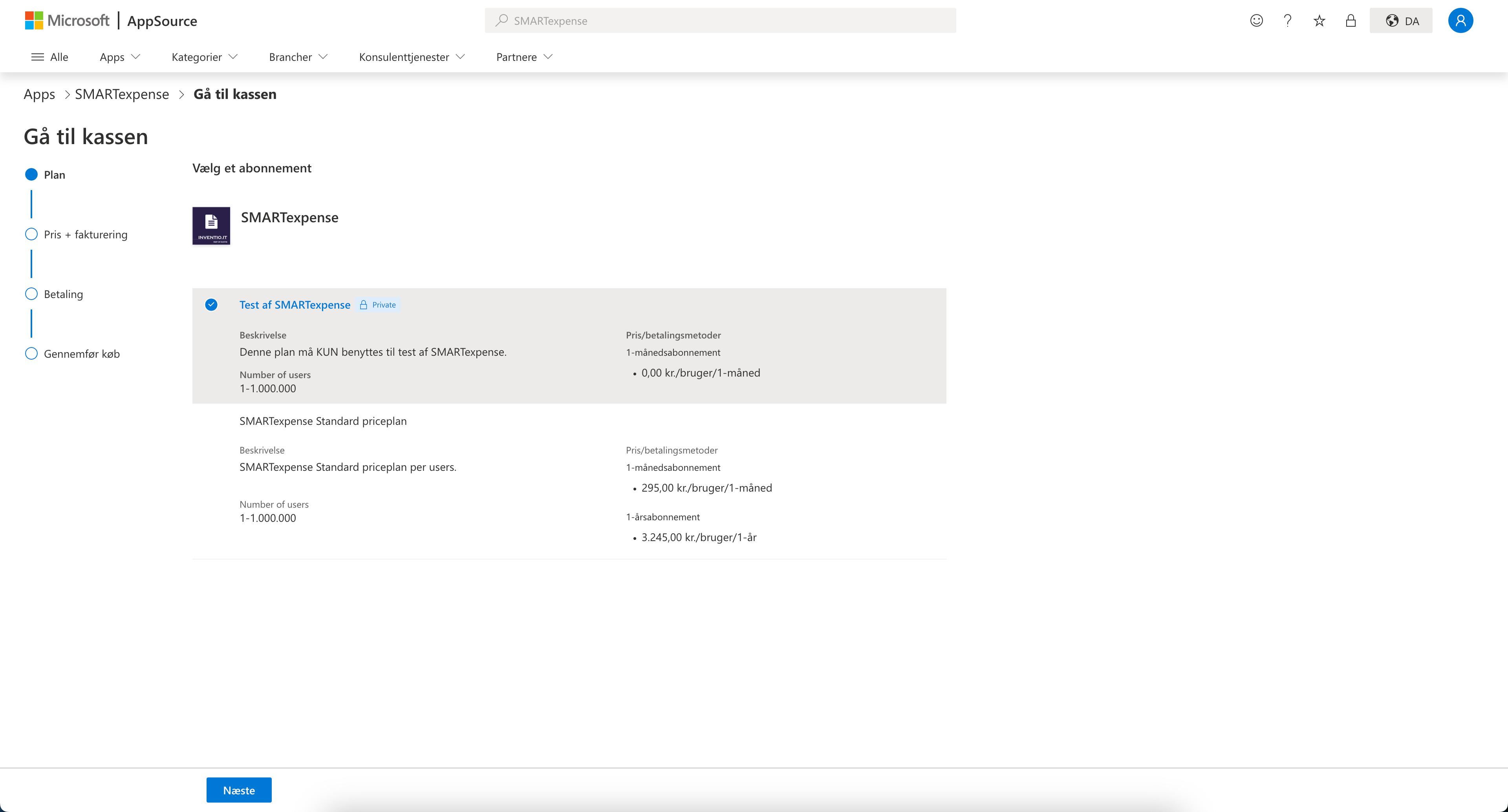This screenshot has width=1508, height=812.
Task: Open the Alle hamburger menu
Action: (50, 57)
